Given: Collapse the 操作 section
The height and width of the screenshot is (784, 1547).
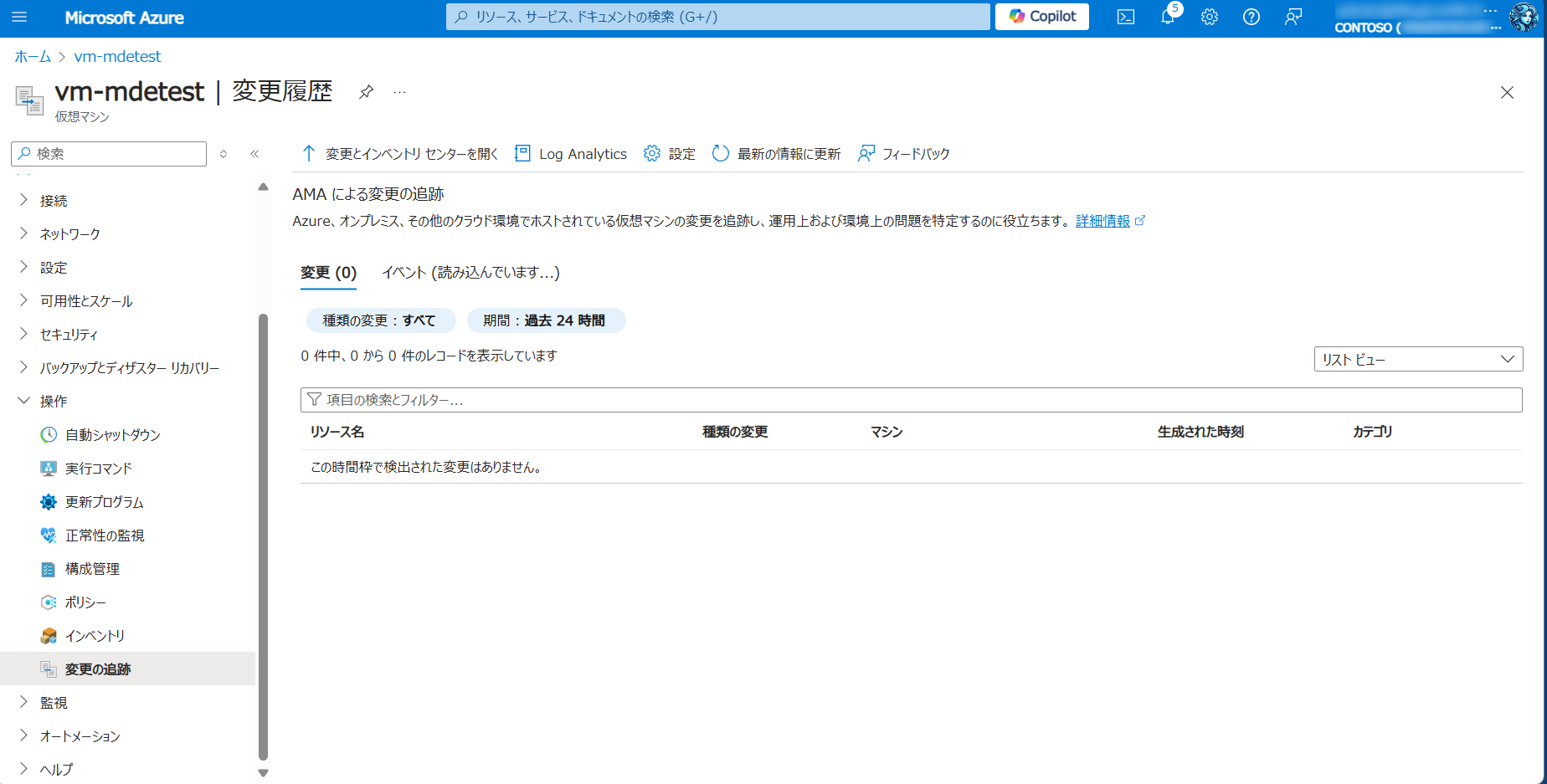Looking at the screenshot, I should coord(53,402).
